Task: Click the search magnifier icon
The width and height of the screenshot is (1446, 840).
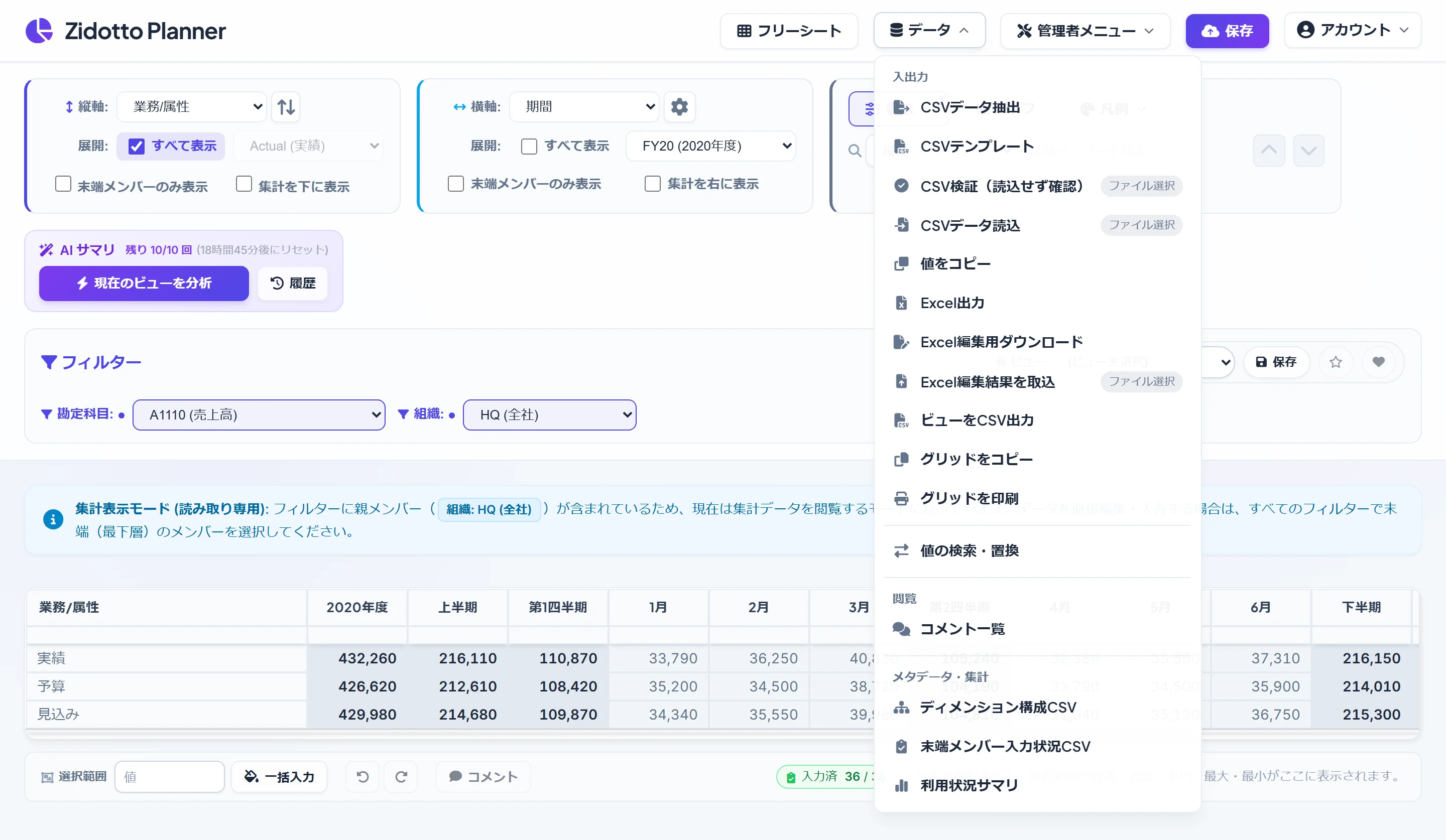Action: point(855,151)
